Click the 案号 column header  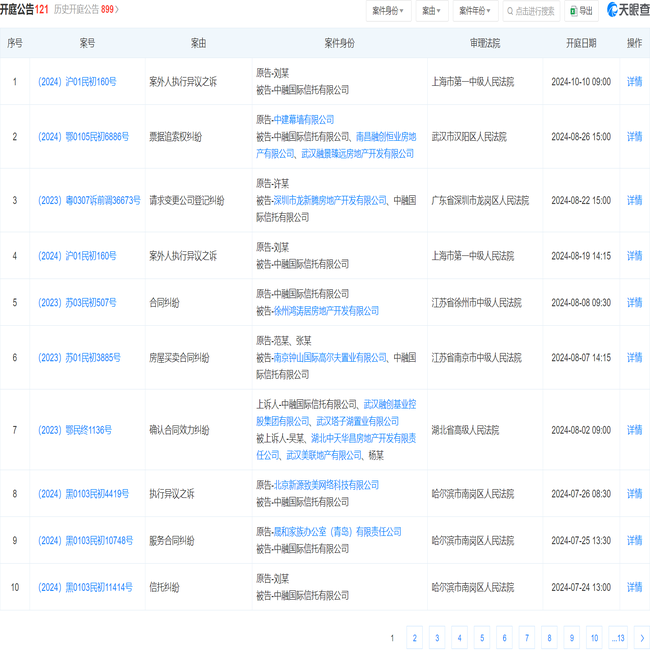87,43
